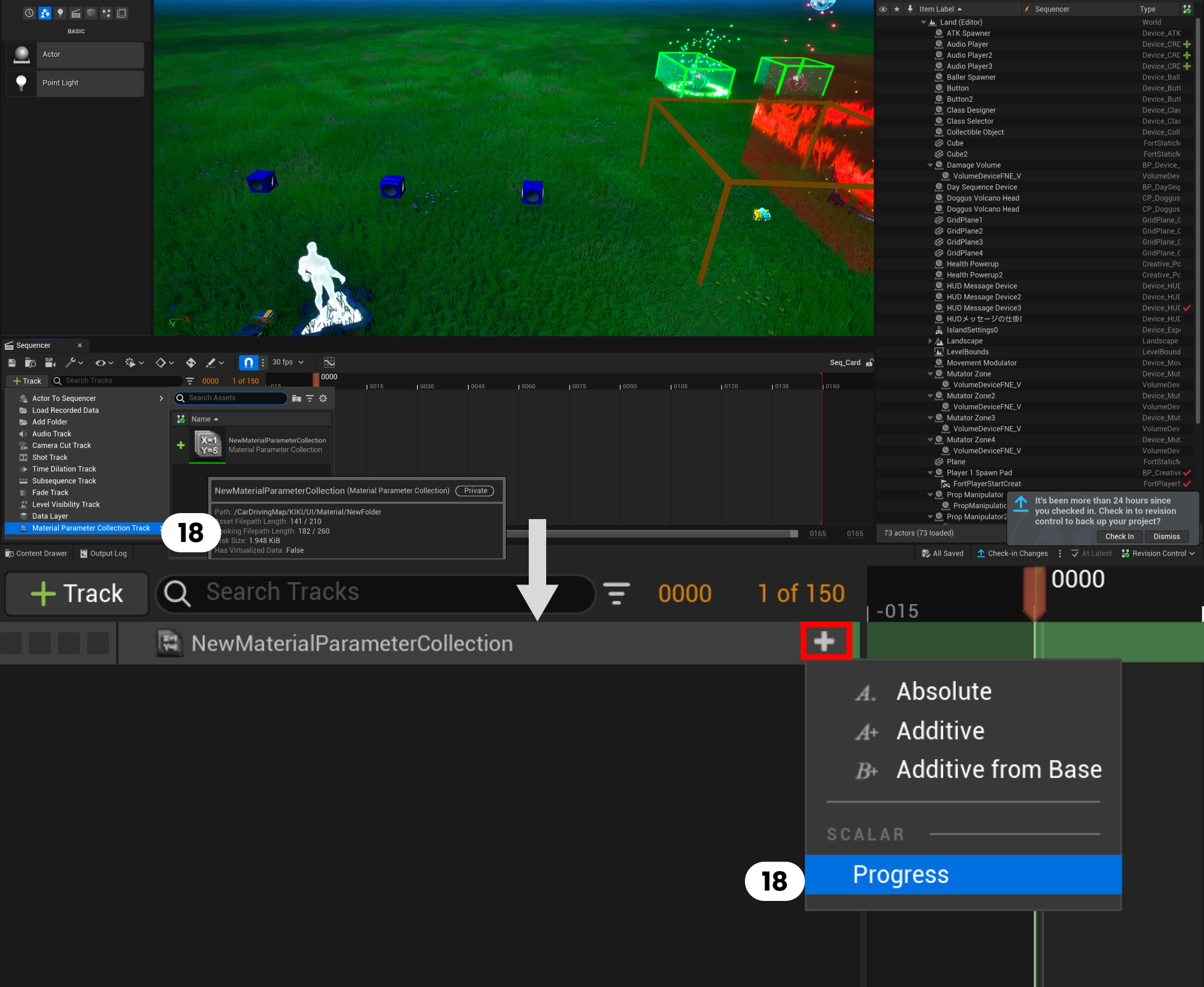The height and width of the screenshot is (987, 1204).
Task: Collapse the Land (Editor) tree in the Outliner
Action: click(x=924, y=22)
